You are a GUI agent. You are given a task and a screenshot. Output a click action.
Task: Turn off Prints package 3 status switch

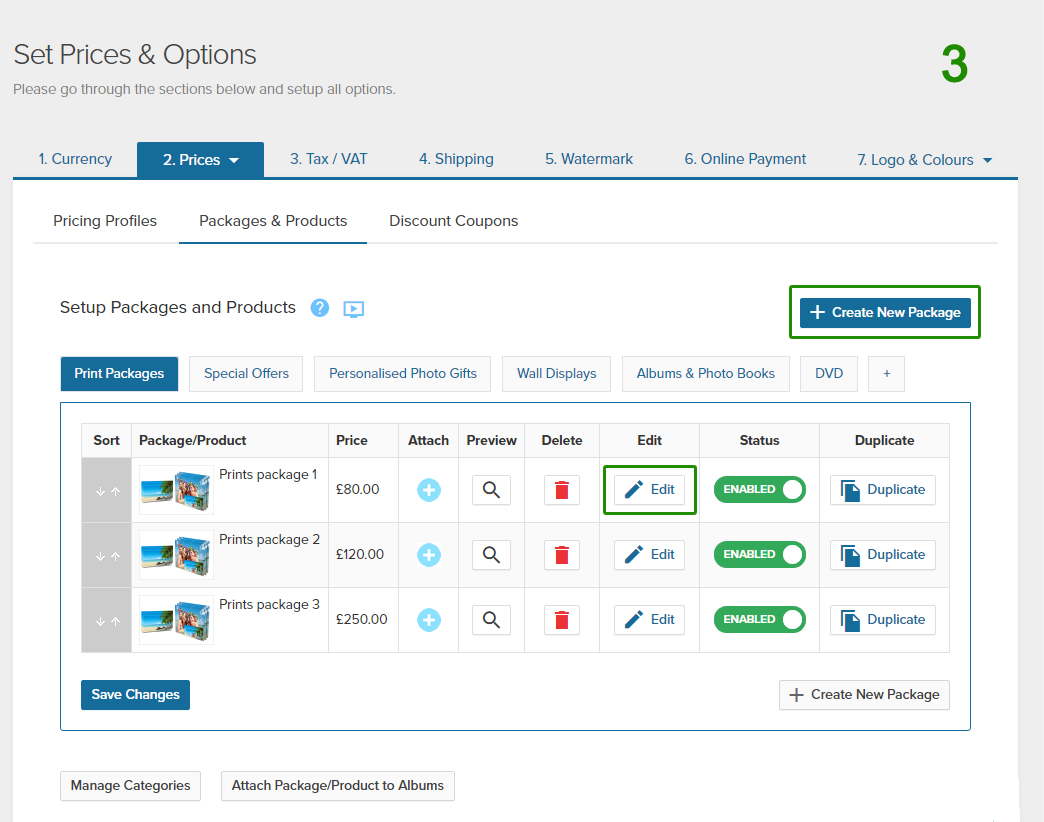pyautogui.click(x=759, y=620)
